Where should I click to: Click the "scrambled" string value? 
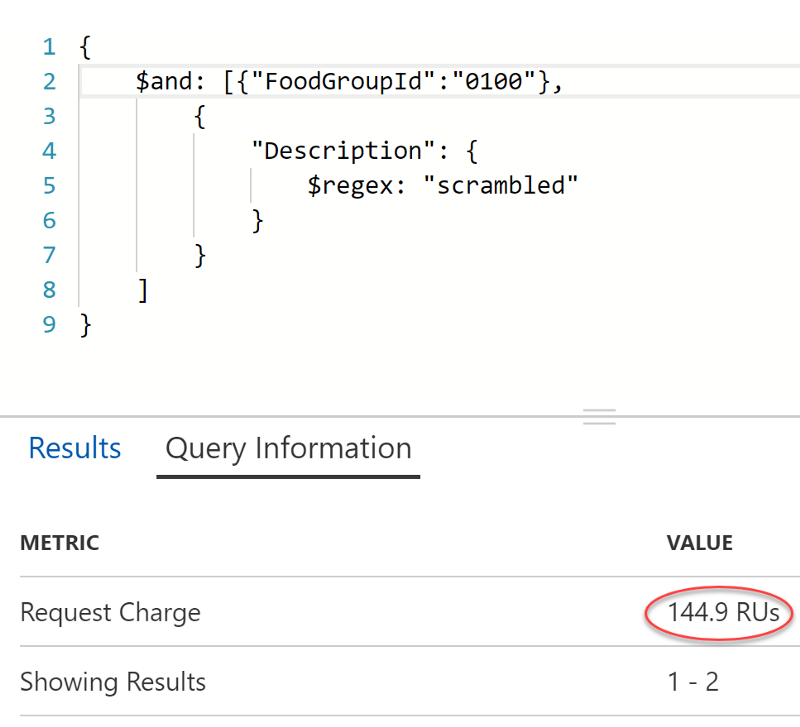(509, 186)
